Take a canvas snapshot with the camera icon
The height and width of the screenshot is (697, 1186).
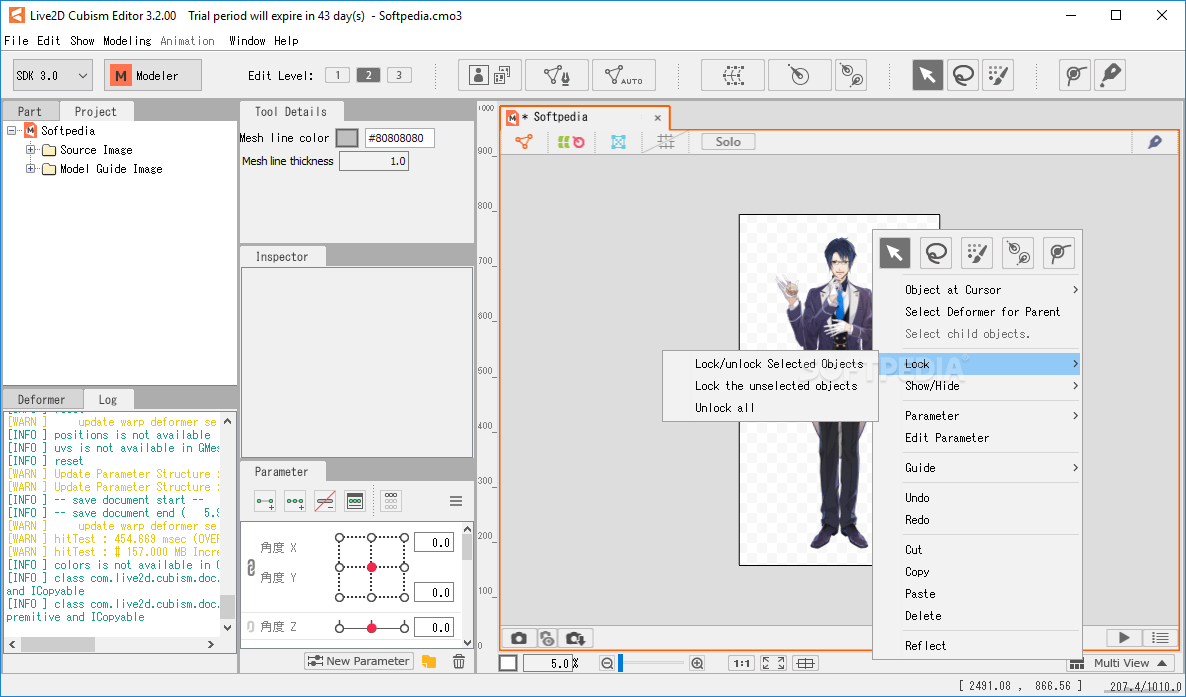[519, 638]
